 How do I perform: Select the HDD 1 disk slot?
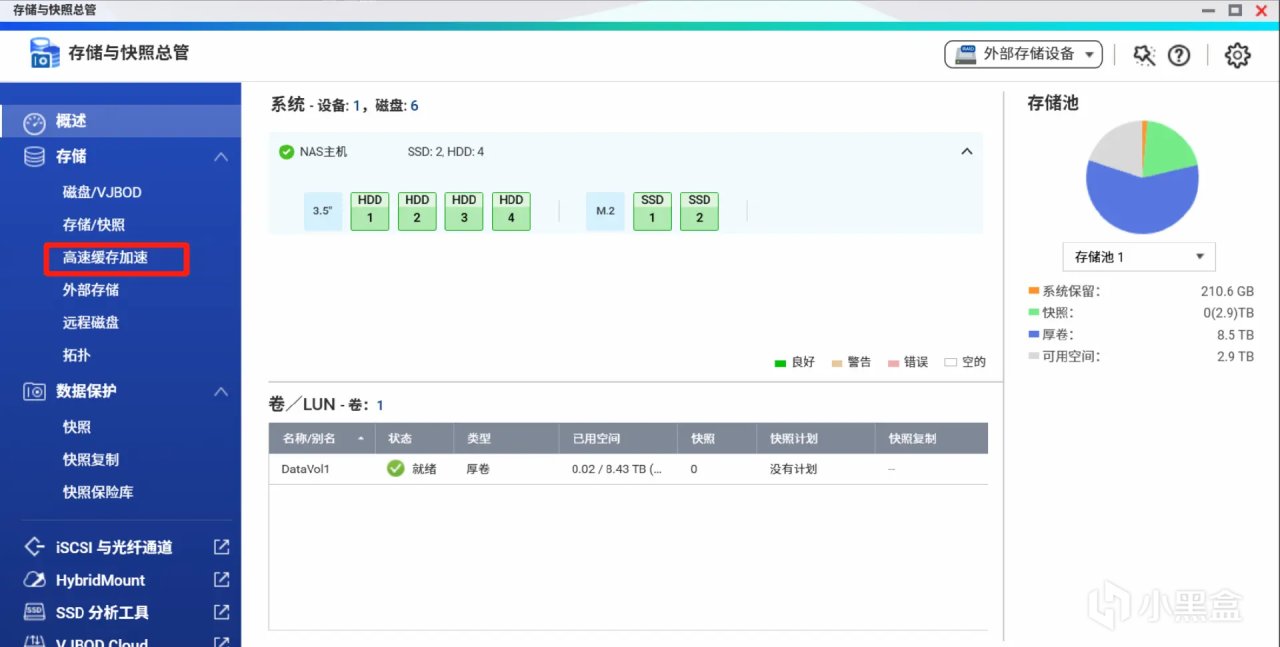pyautogui.click(x=370, y=211)
